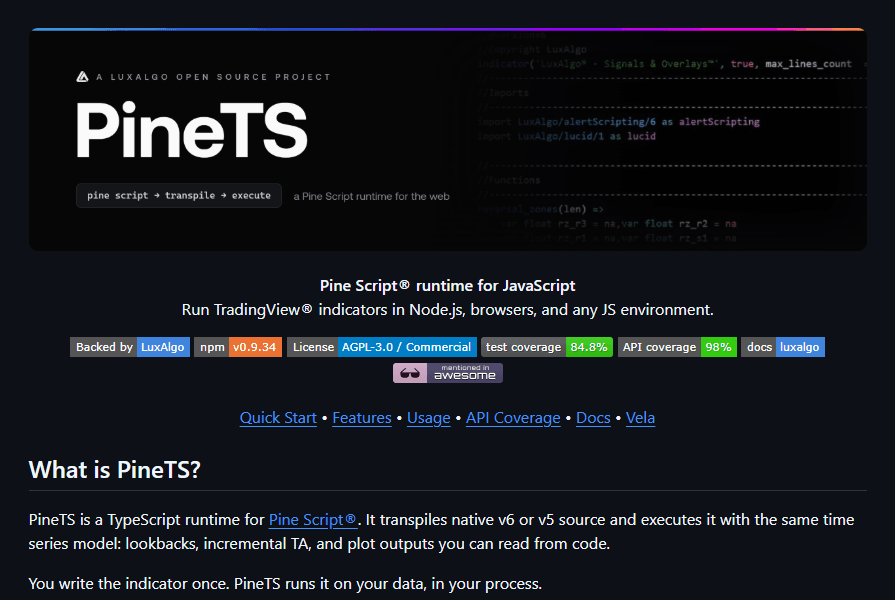Click the License AGPL-3.0 / Commercial badge
895x600 pixels.
382,347
